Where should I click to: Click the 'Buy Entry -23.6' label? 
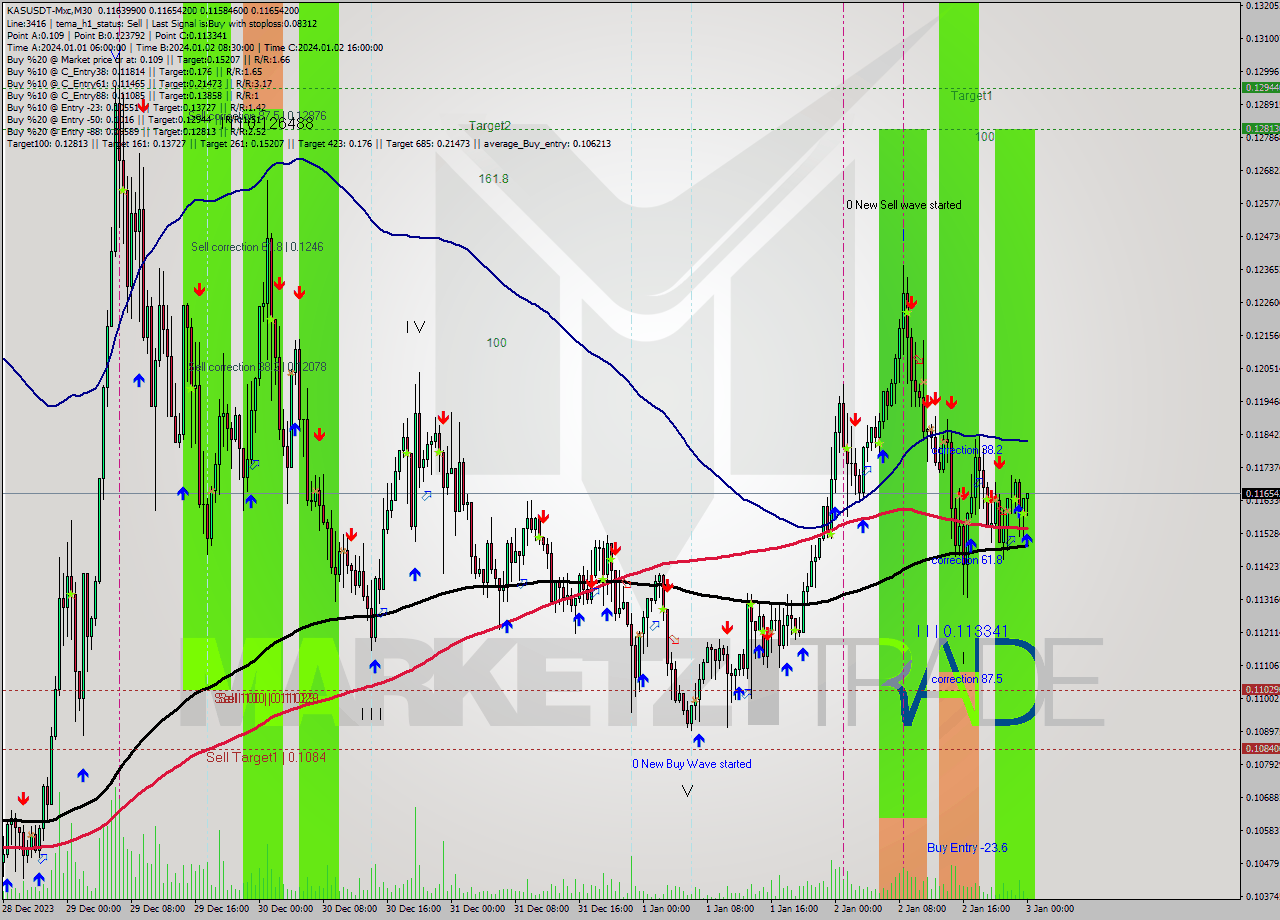click(x=967, y=848)
